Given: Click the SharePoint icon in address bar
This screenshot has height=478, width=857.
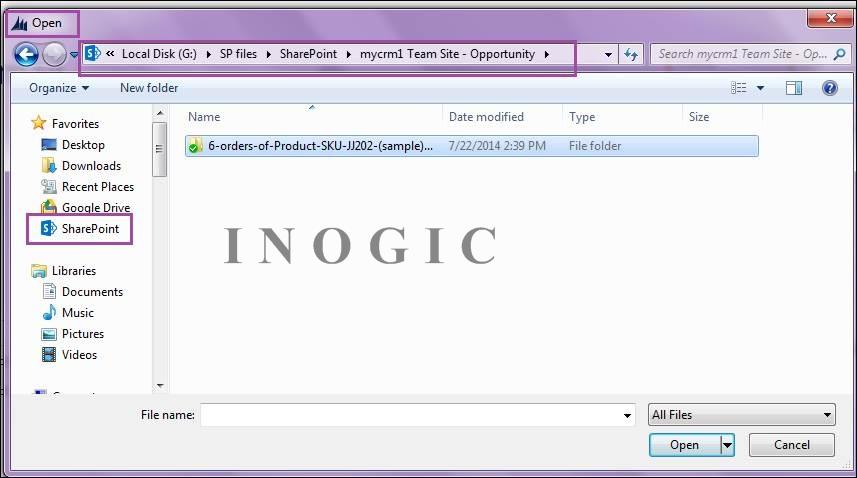Looking at the screenshot, I should 93,54.
